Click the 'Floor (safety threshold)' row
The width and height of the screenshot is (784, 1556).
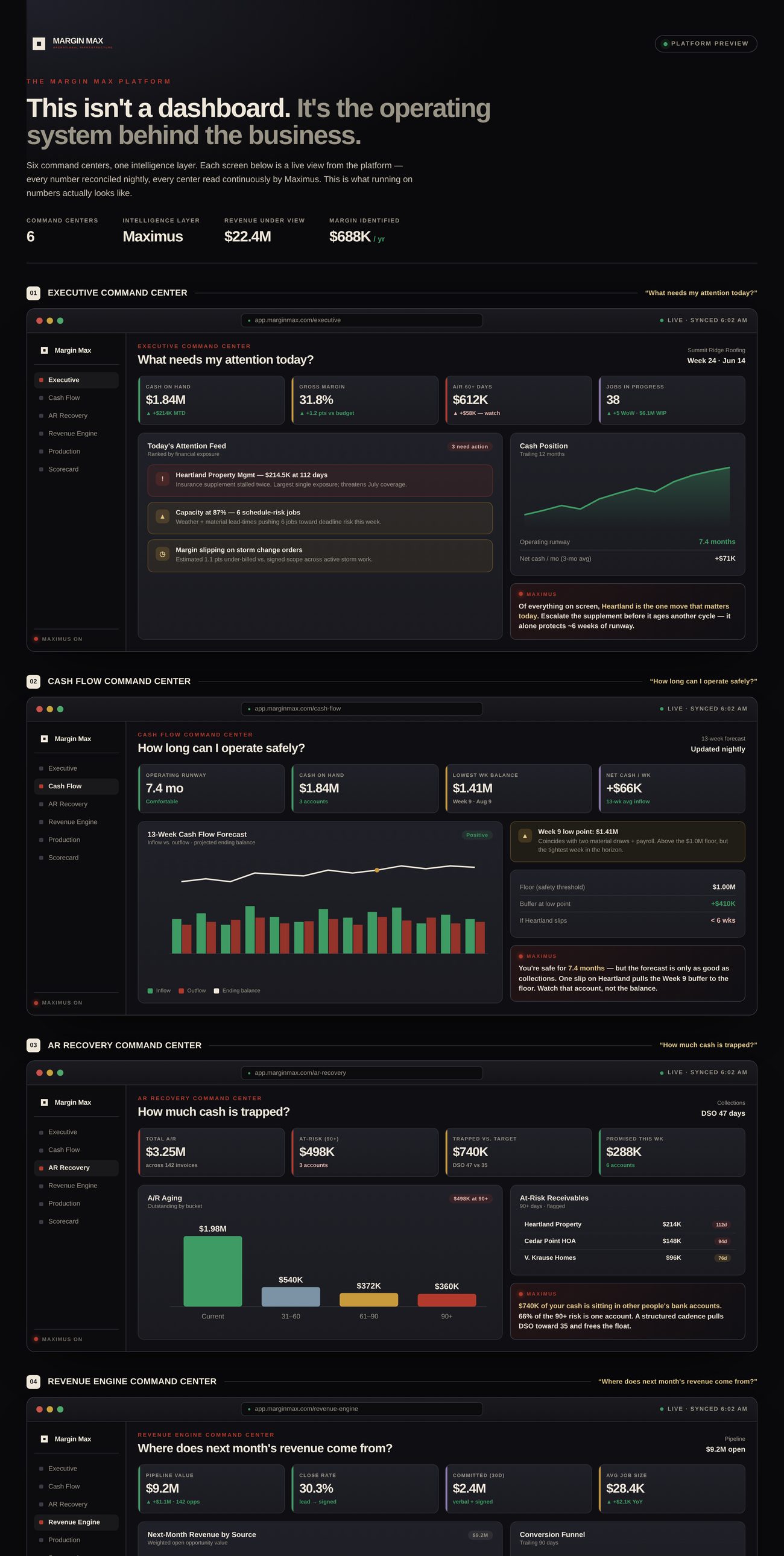click(x=628, y=887)
